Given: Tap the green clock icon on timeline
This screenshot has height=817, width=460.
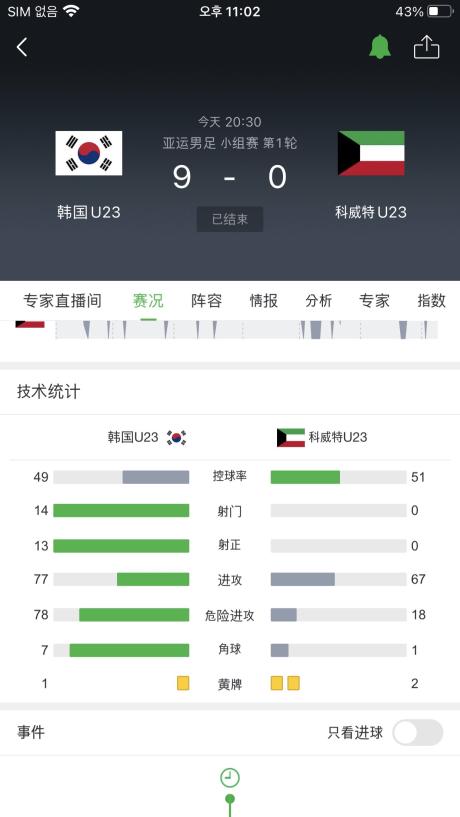Looking at the screenshot, I should (x=230, y=778).
